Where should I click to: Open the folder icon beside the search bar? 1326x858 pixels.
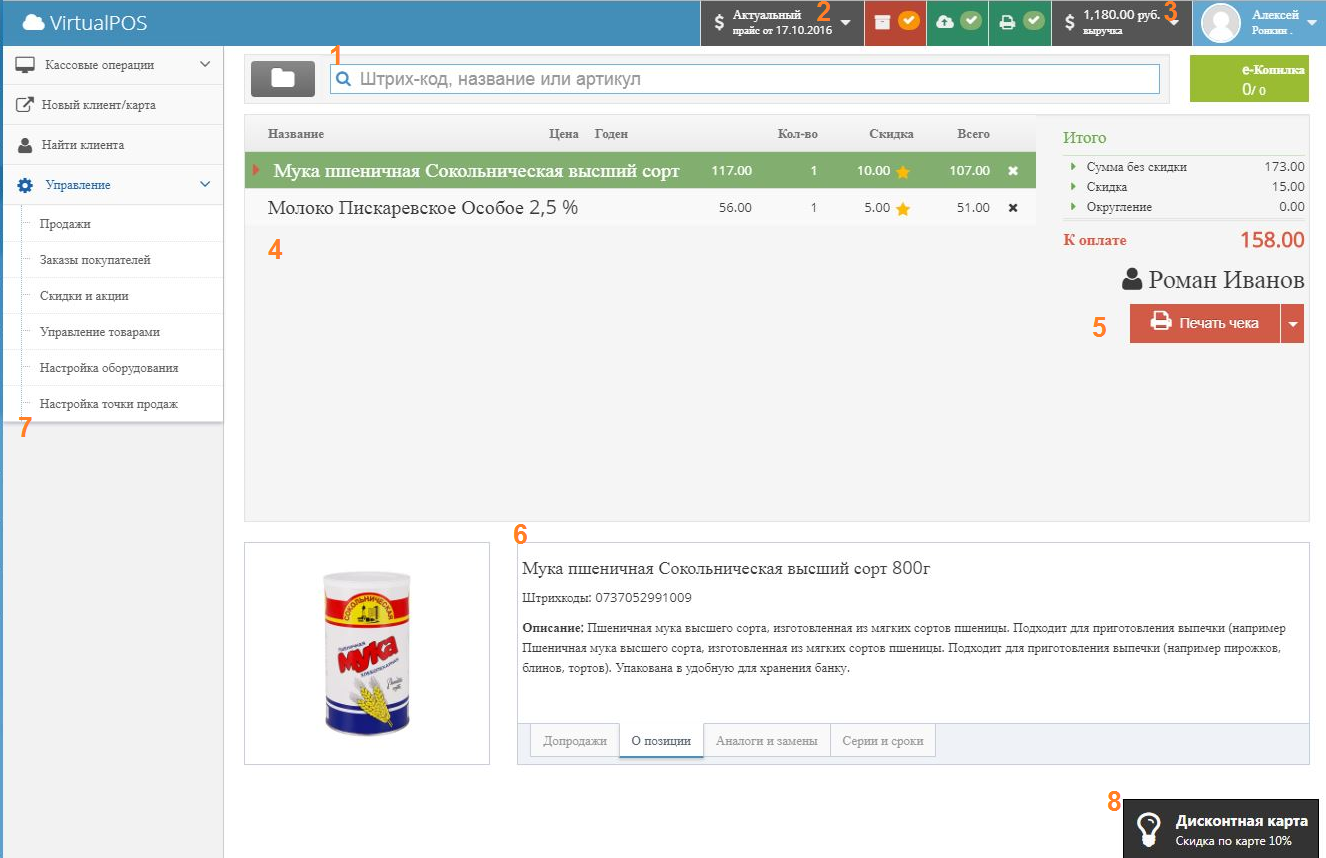[283, 78]
